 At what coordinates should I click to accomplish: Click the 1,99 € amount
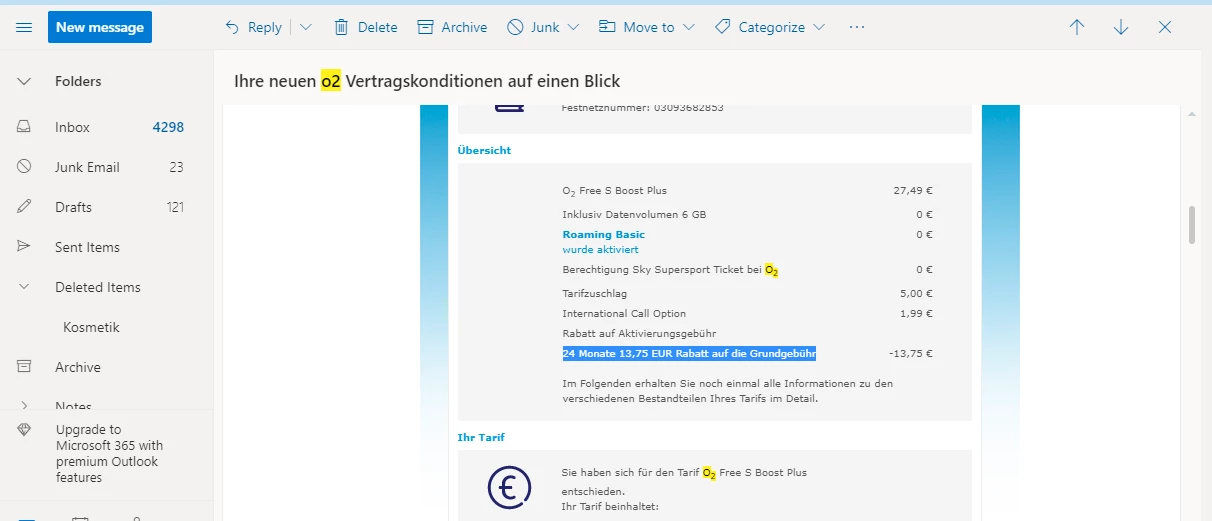(916, 313)
